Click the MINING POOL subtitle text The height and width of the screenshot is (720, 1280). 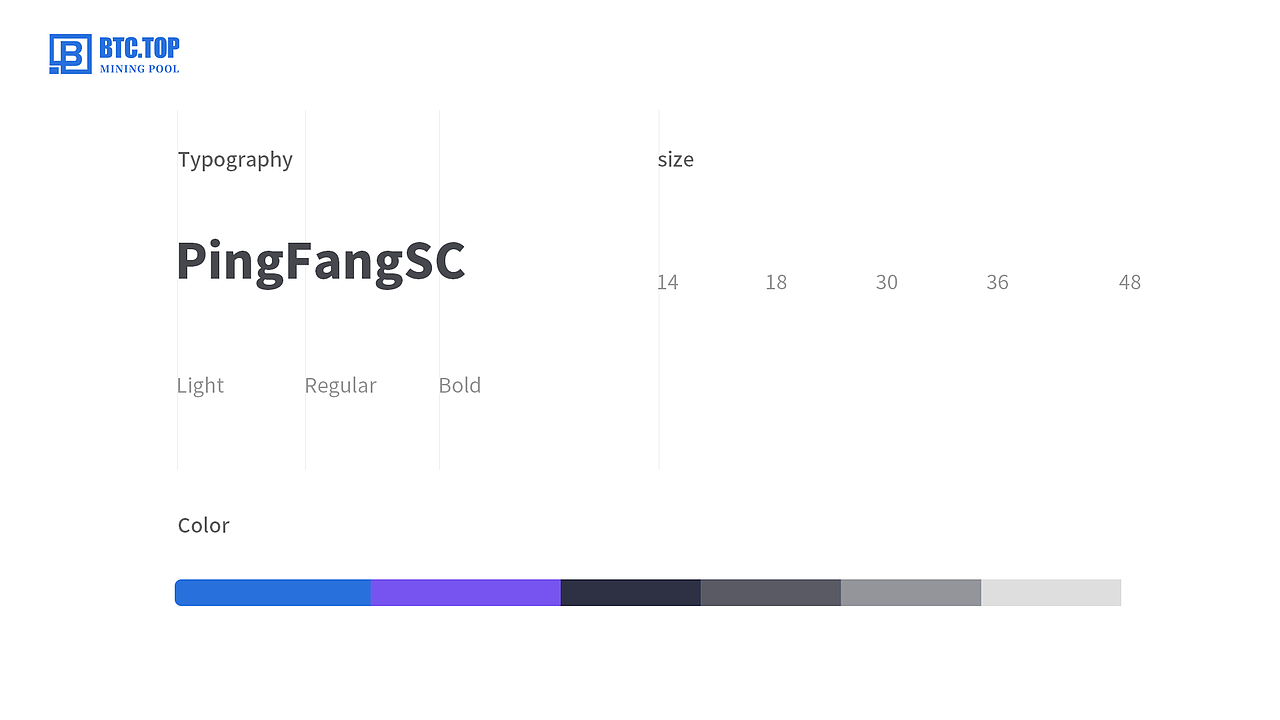click(x=139, y=69)
